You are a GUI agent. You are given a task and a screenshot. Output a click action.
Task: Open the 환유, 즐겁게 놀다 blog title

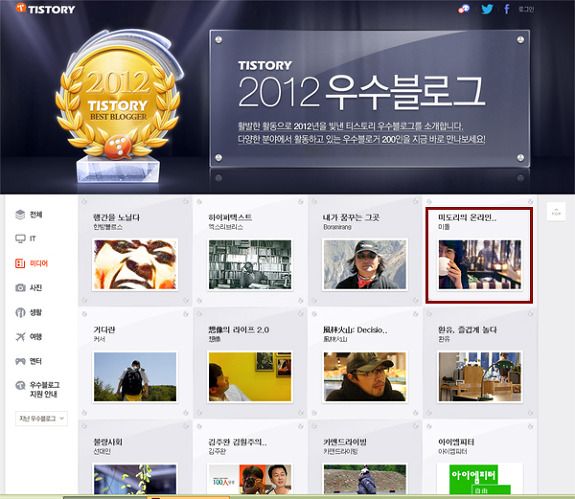(x=467, y=330)
